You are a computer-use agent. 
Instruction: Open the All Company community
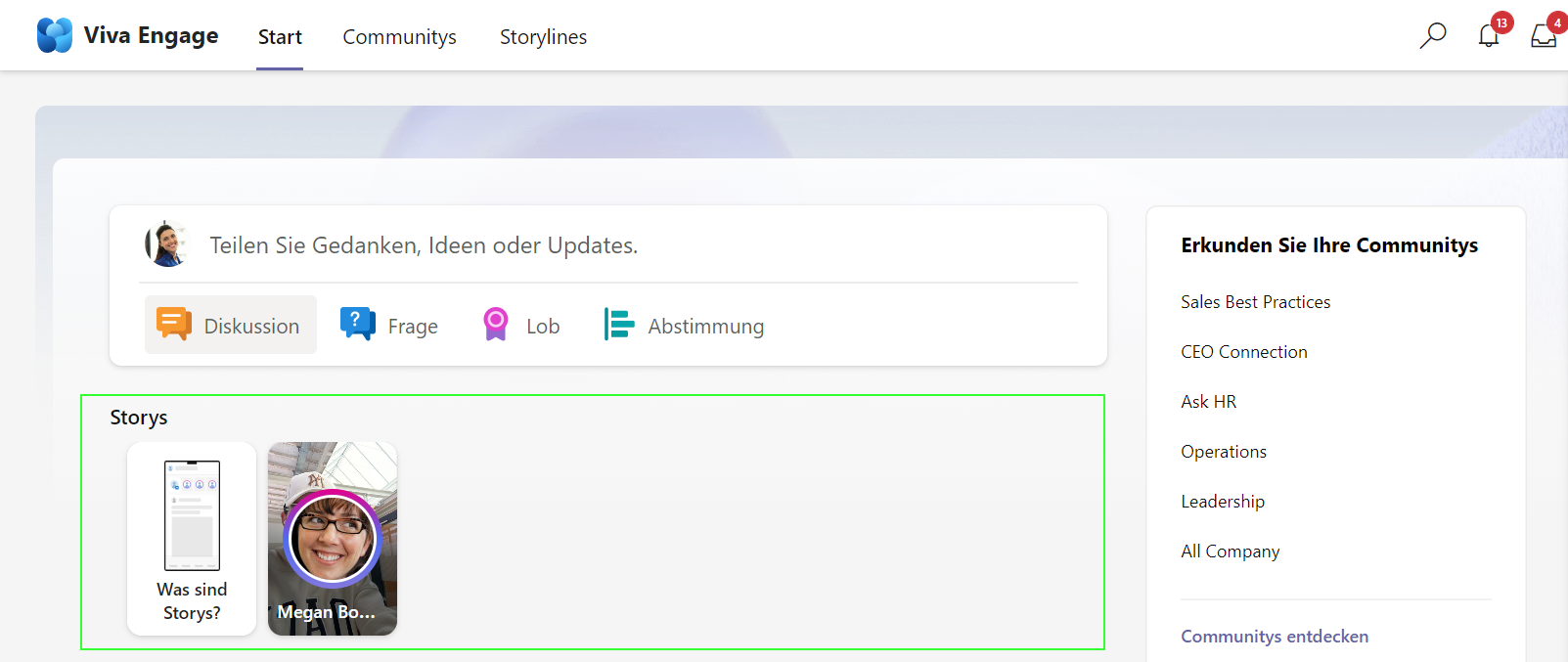1230,552
